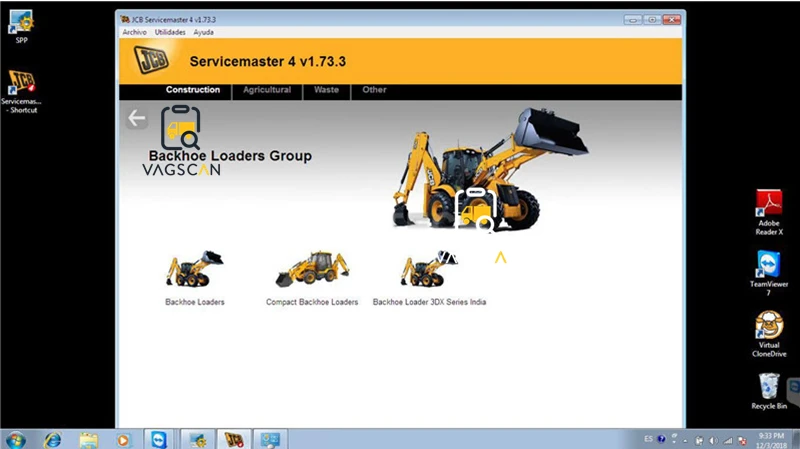Switch to JCB Servicemaster taskbar button

point(234,439)
